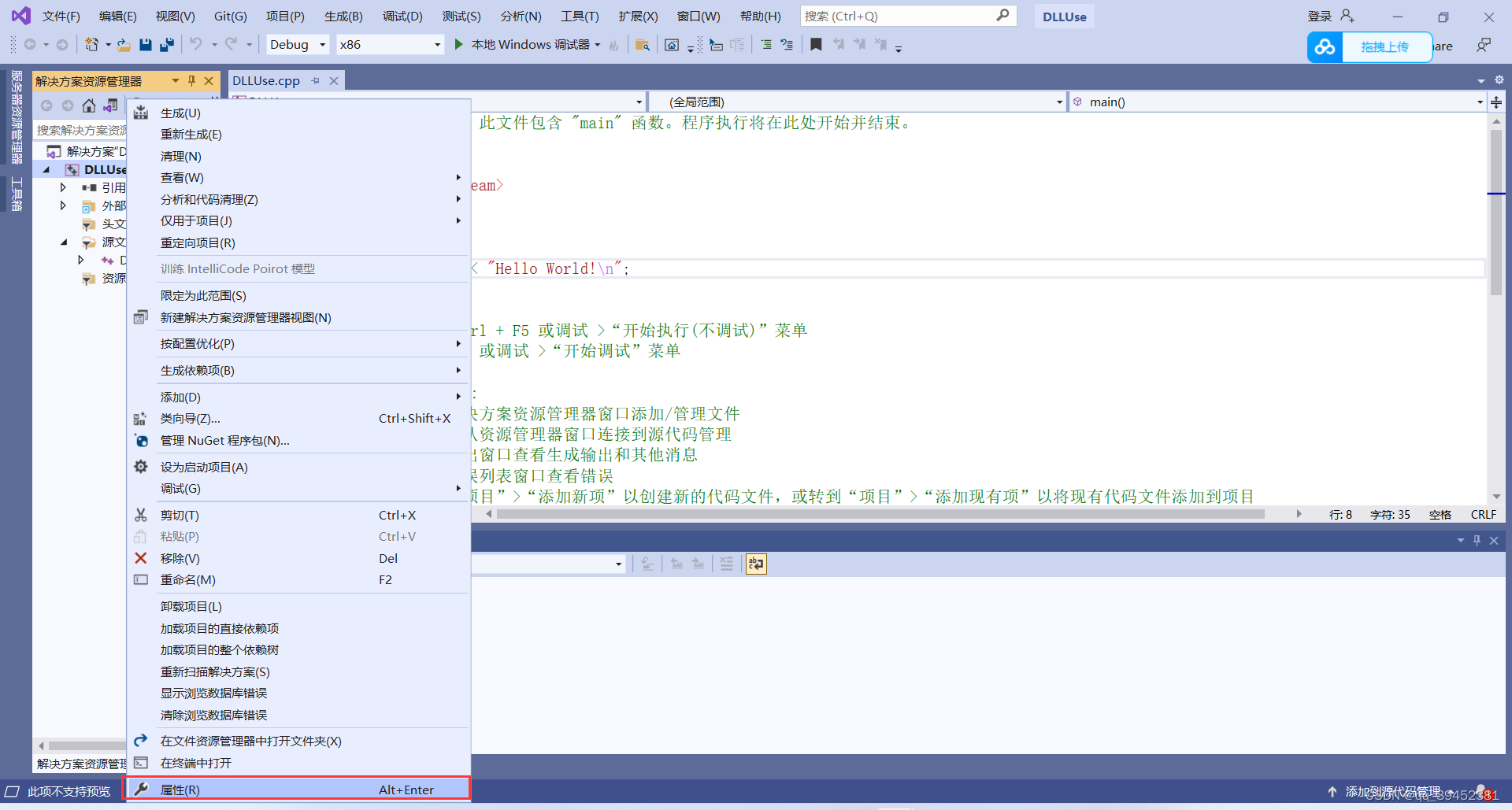Toggle word wrap in the output panel

pos(756,564)
